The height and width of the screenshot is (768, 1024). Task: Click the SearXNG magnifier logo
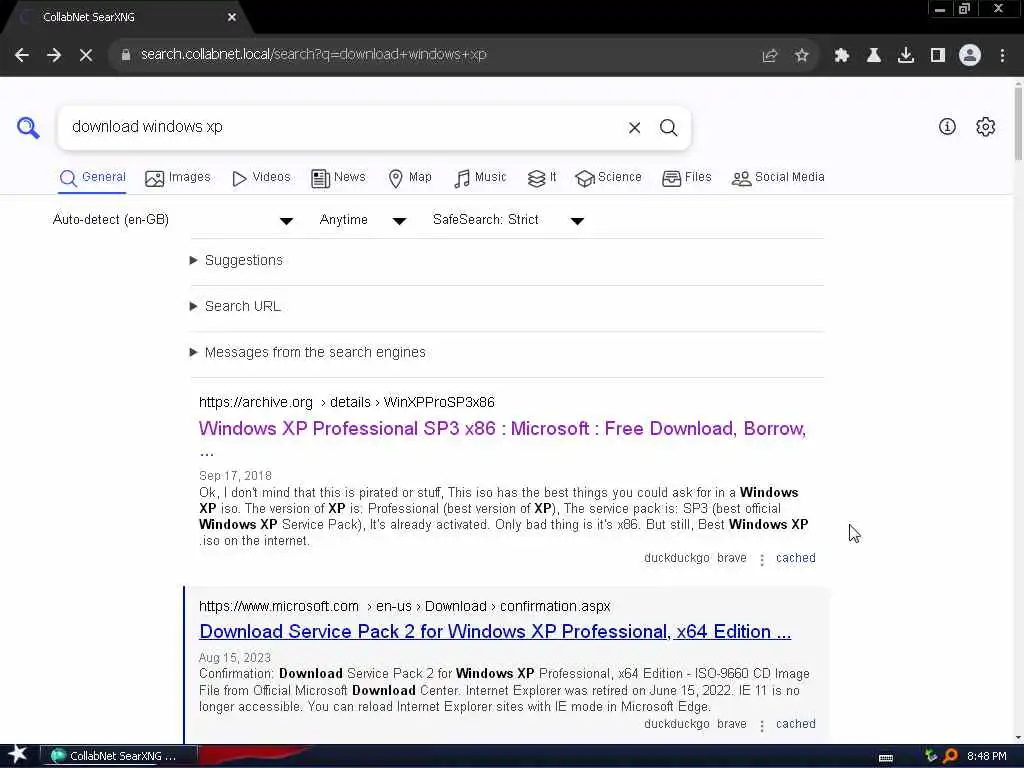point(28,127)
